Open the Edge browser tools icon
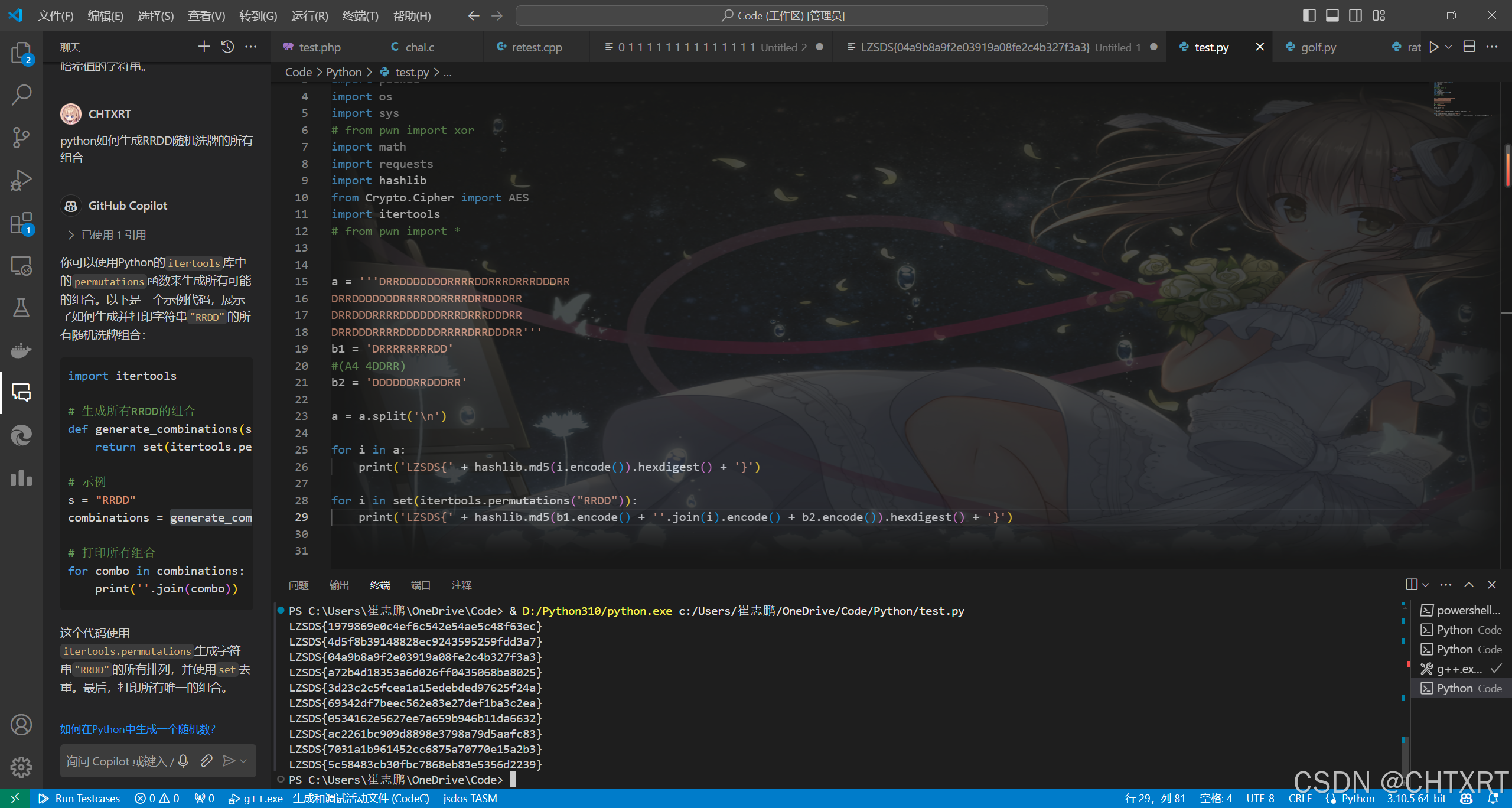The image size is (1512, 808). click(x=21, y=435)
